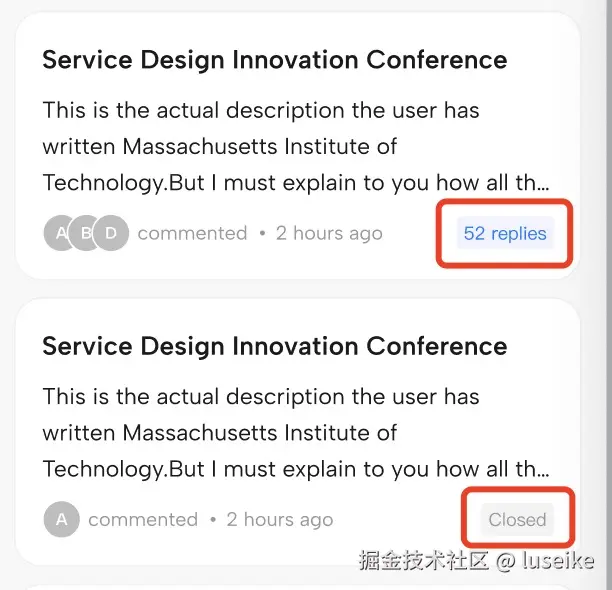Open the title of the card with 52 replies
Viewport: 612px width, 590px height.
click(x=274, y=60)
